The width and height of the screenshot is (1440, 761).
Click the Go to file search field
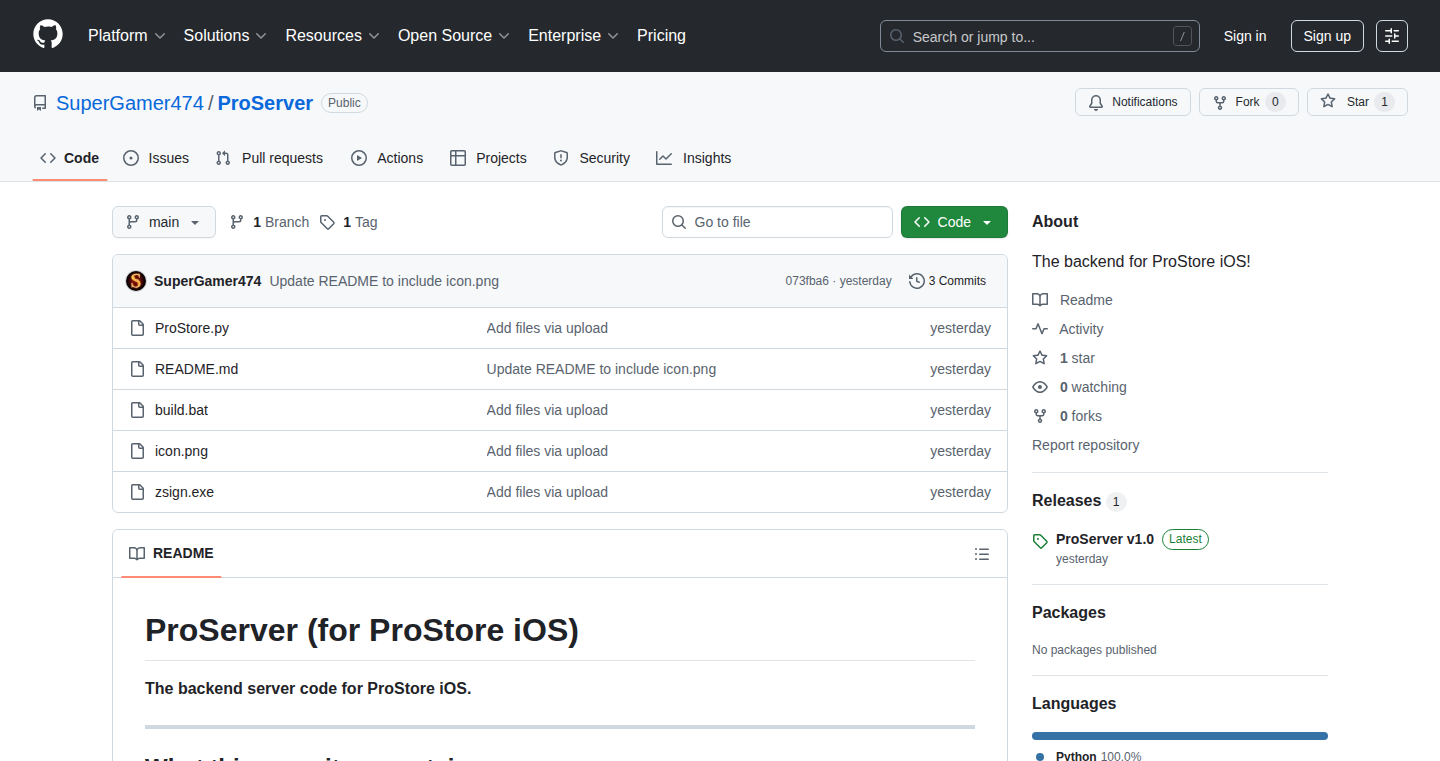777,222
